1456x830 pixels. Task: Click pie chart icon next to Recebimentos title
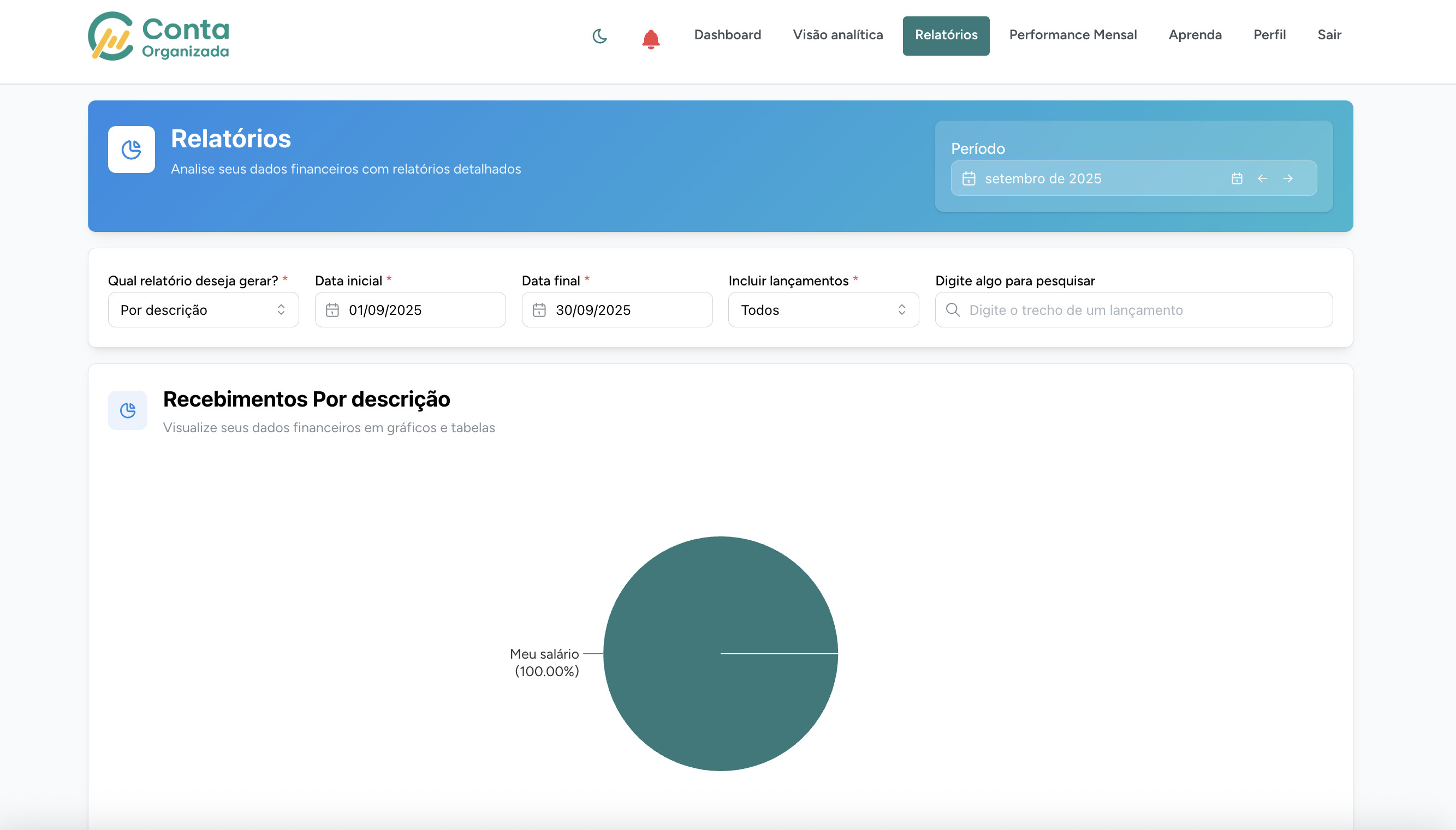128,410
